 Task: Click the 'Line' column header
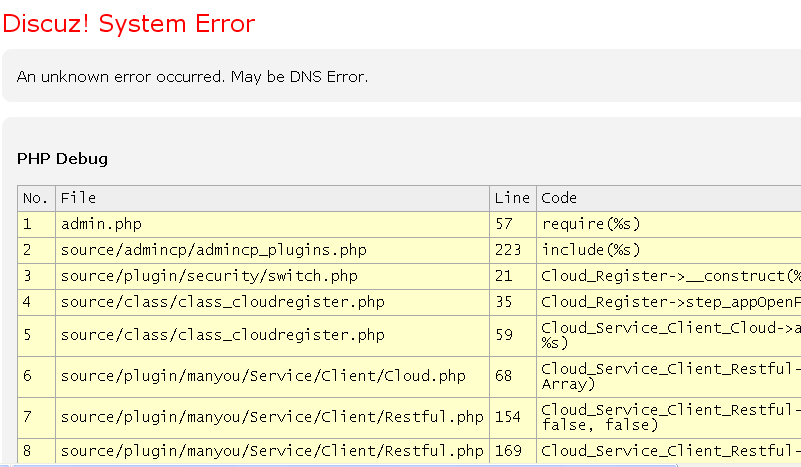512,198
